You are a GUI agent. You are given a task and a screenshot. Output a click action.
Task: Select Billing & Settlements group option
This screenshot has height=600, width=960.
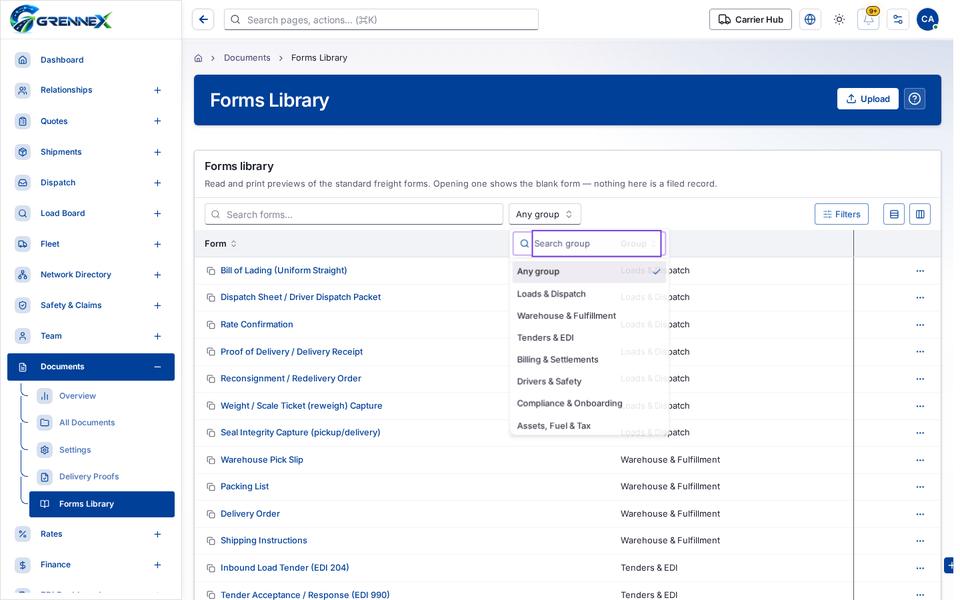[x=557, y=359]
